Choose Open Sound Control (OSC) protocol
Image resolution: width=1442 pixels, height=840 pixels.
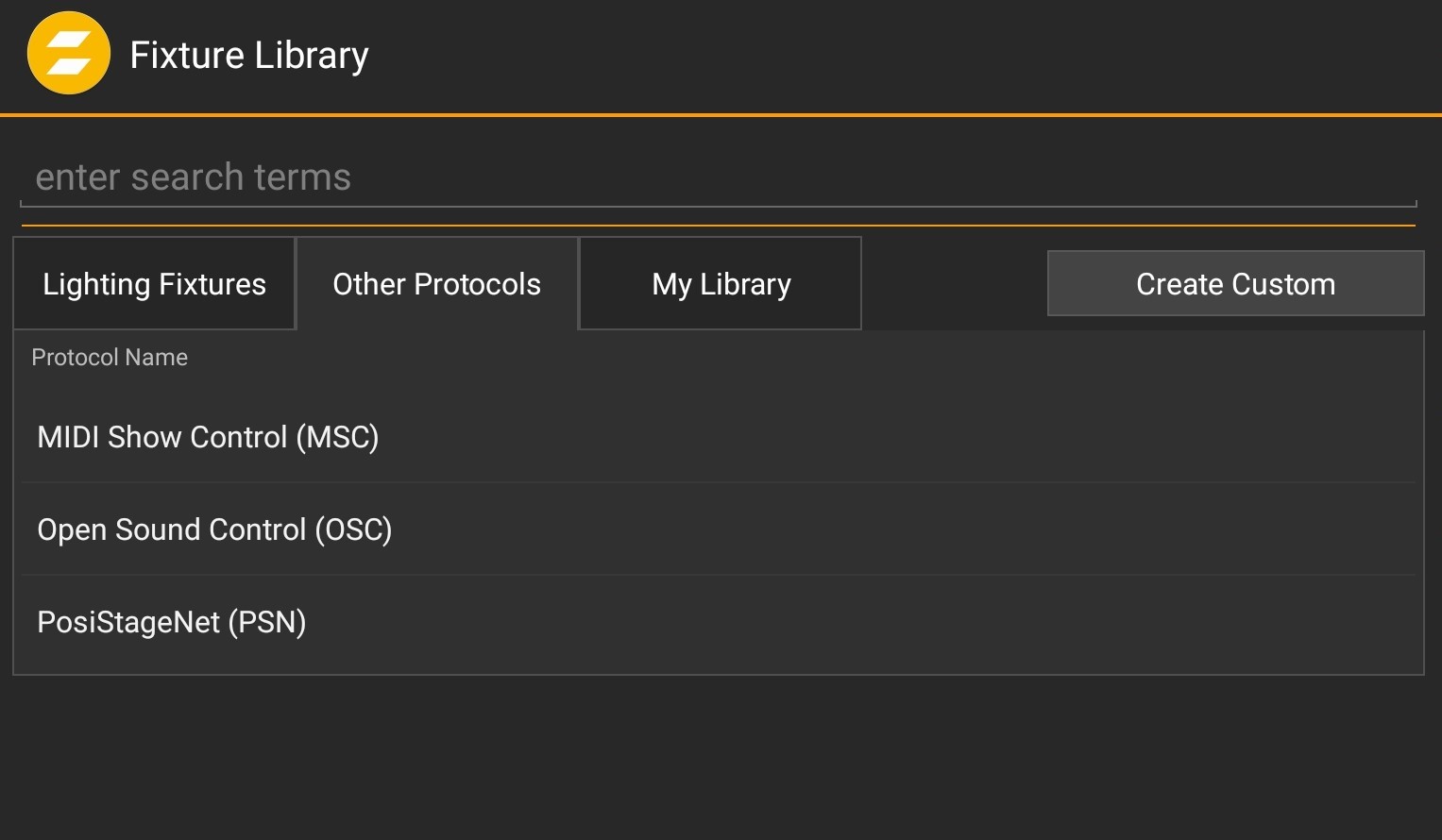214,529
